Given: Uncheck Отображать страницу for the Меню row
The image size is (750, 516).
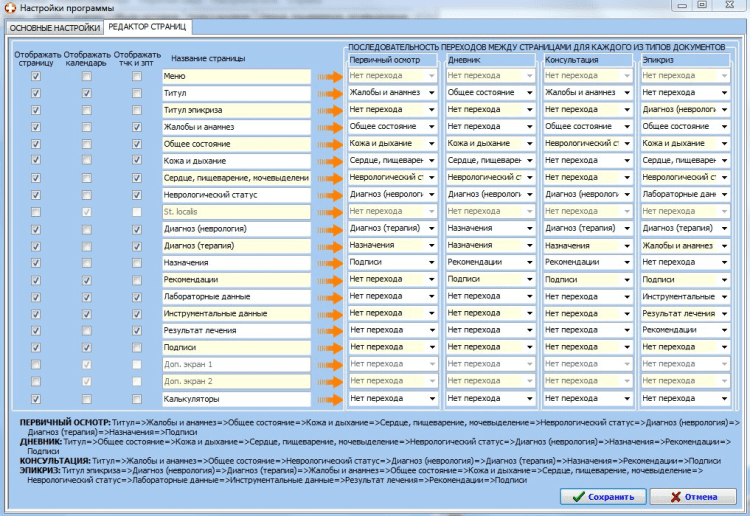Looking at the screenshot, I should [x=36, y=76].
